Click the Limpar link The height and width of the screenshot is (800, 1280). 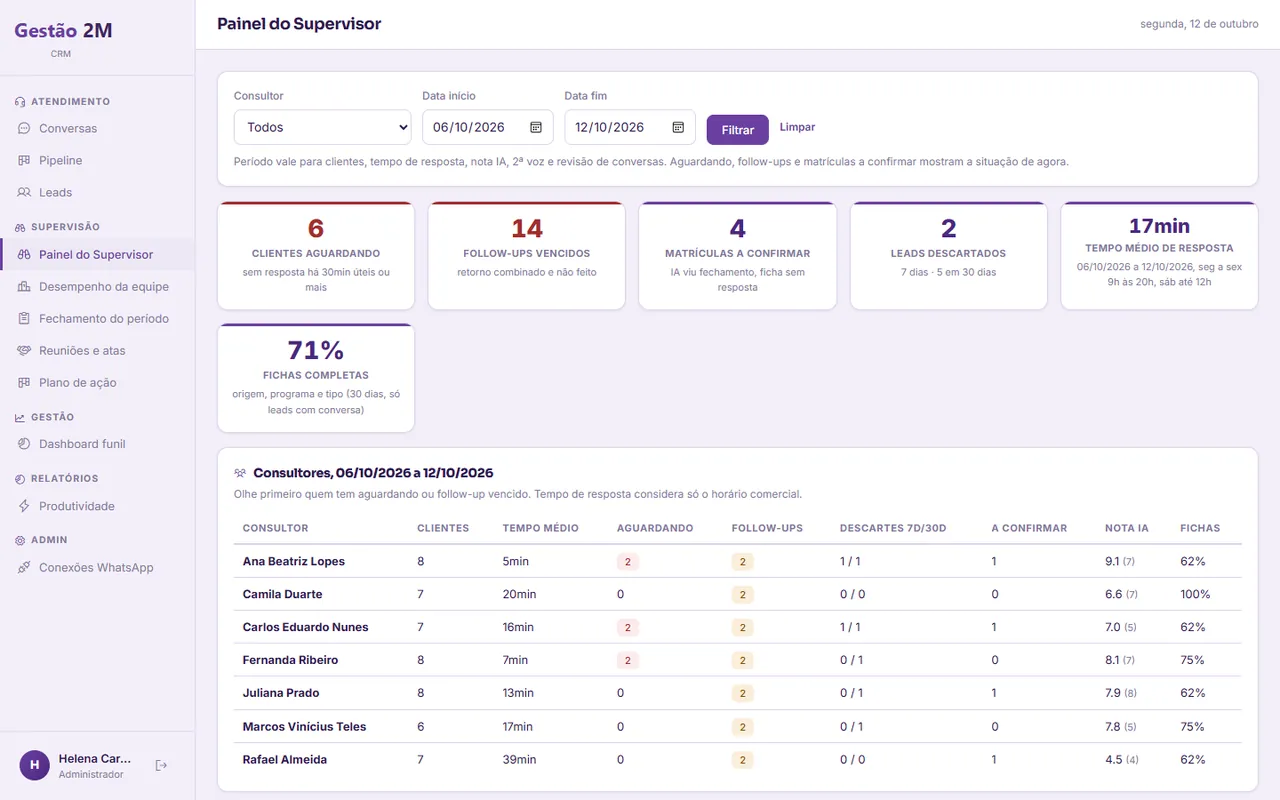pyautogui.click(x=797, y=127)
